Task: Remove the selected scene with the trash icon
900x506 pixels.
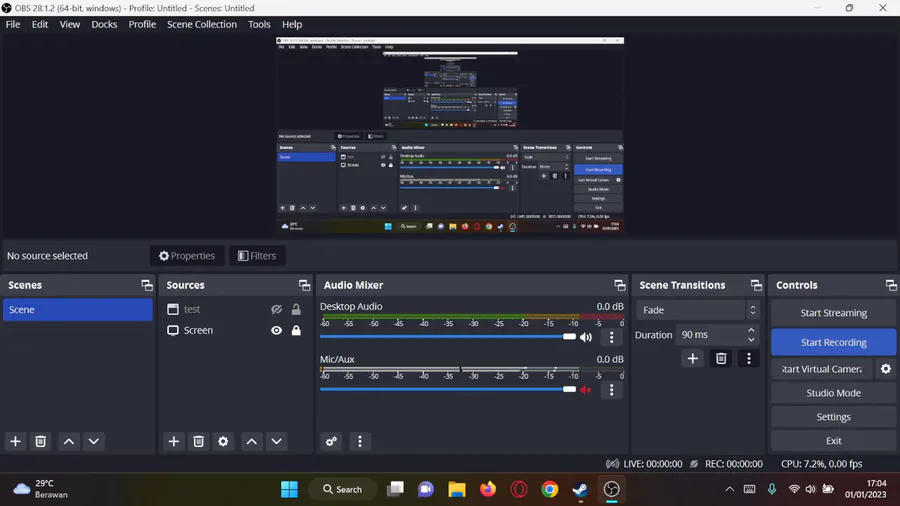Action: [40, 441]
